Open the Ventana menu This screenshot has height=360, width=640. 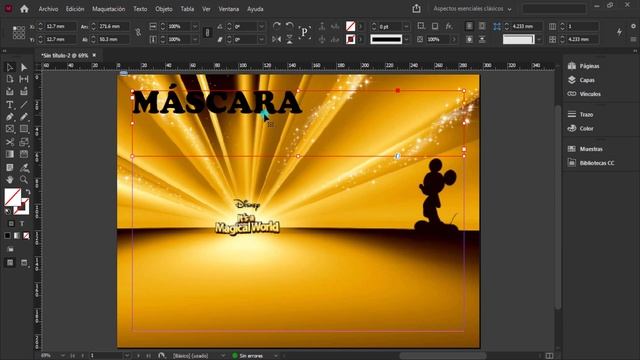click(229, 9)
